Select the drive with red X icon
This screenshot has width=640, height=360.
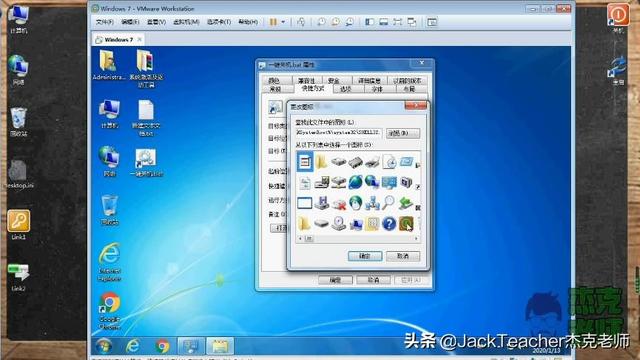click(338, 203)
